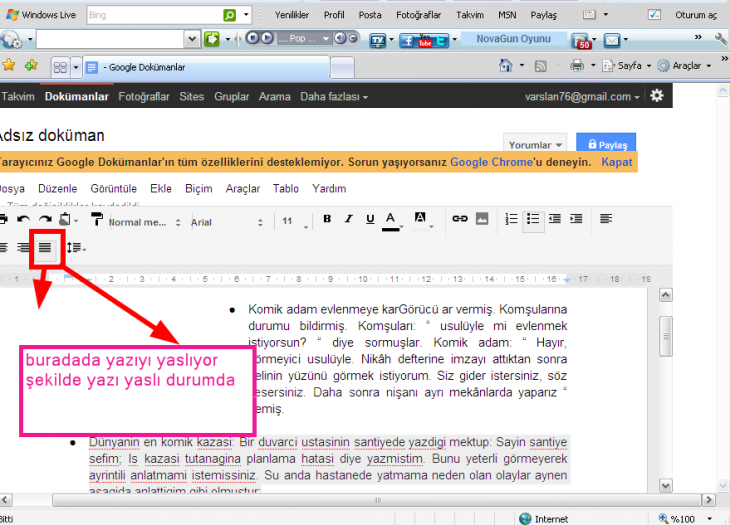
Task: Toggle underline formatting in the toolbar
Action: click(370, 219)
